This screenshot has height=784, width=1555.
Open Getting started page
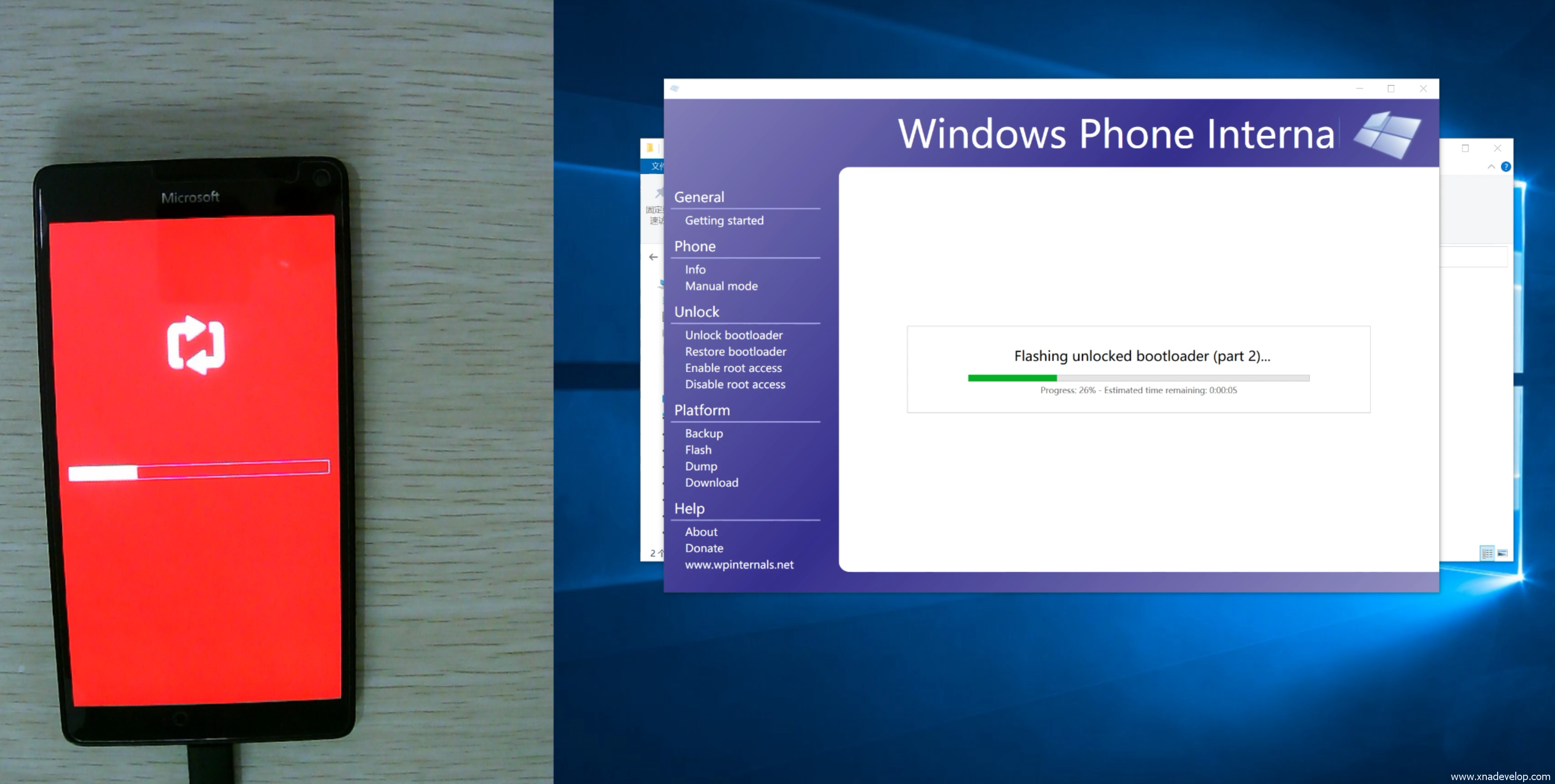pyautogui.click(x=724, y=220)
